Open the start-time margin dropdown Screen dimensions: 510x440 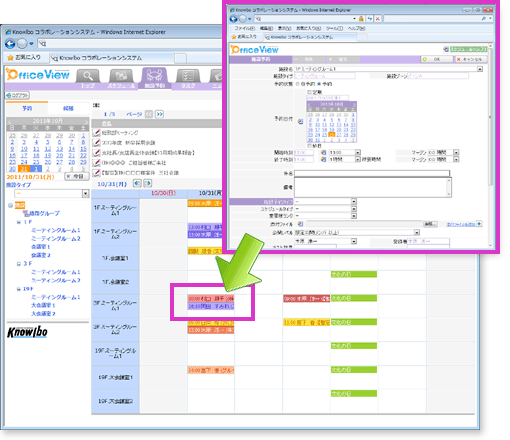click(x=456, y=152)
